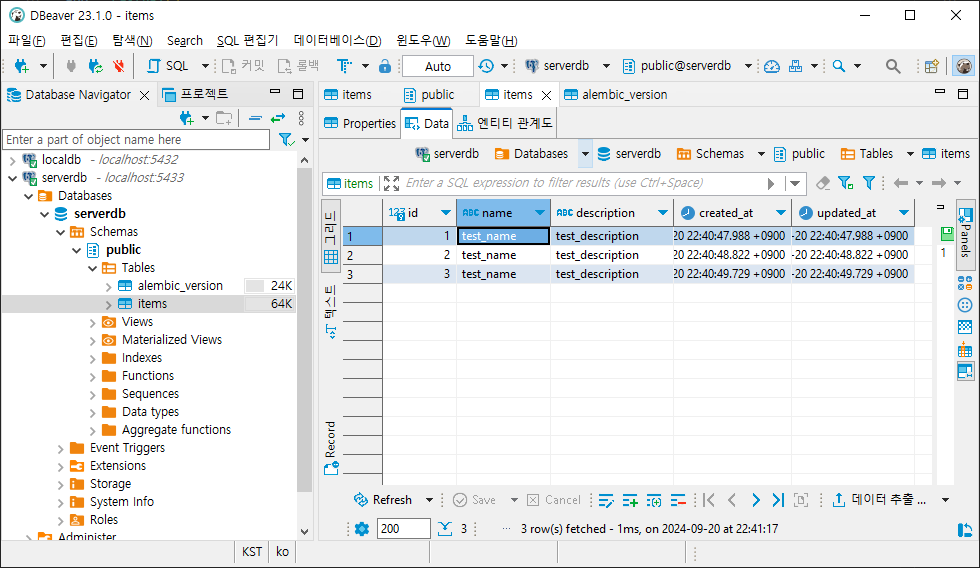Expand the Views folder node
Viewport: 980px width, 568px height.
coord(92,322)
